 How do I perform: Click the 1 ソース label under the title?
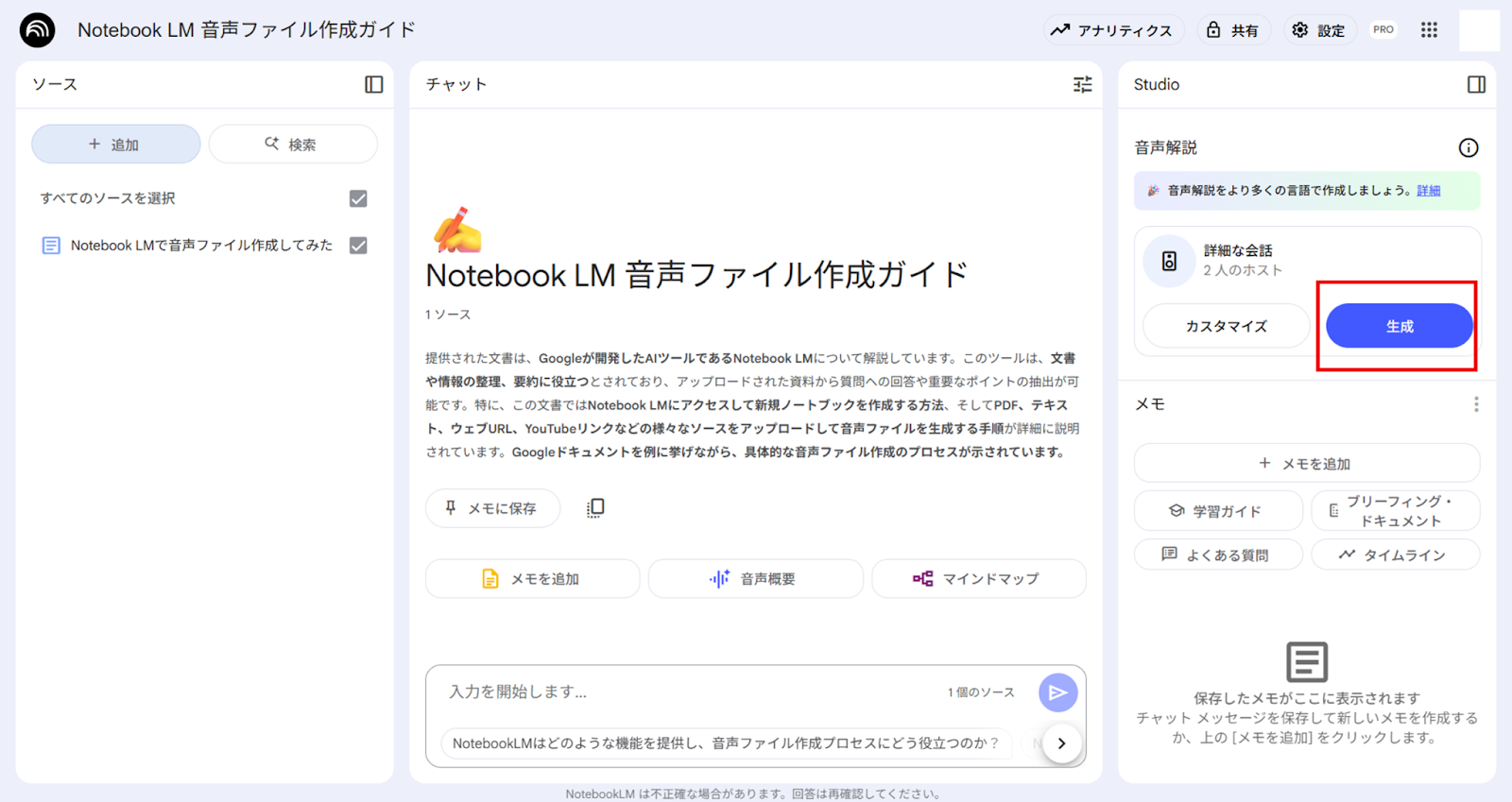click(448, 315)
